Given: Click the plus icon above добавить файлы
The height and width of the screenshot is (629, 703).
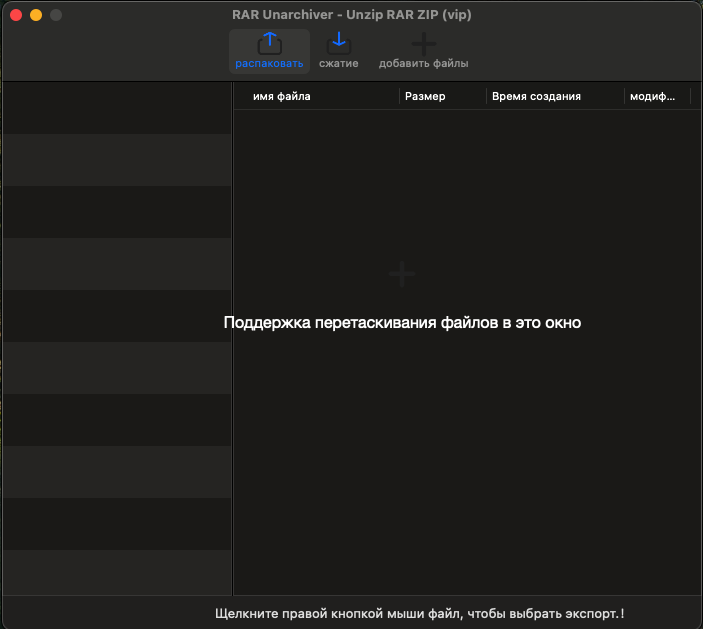Looking at the screenshot, I should [x=423, y=43].
